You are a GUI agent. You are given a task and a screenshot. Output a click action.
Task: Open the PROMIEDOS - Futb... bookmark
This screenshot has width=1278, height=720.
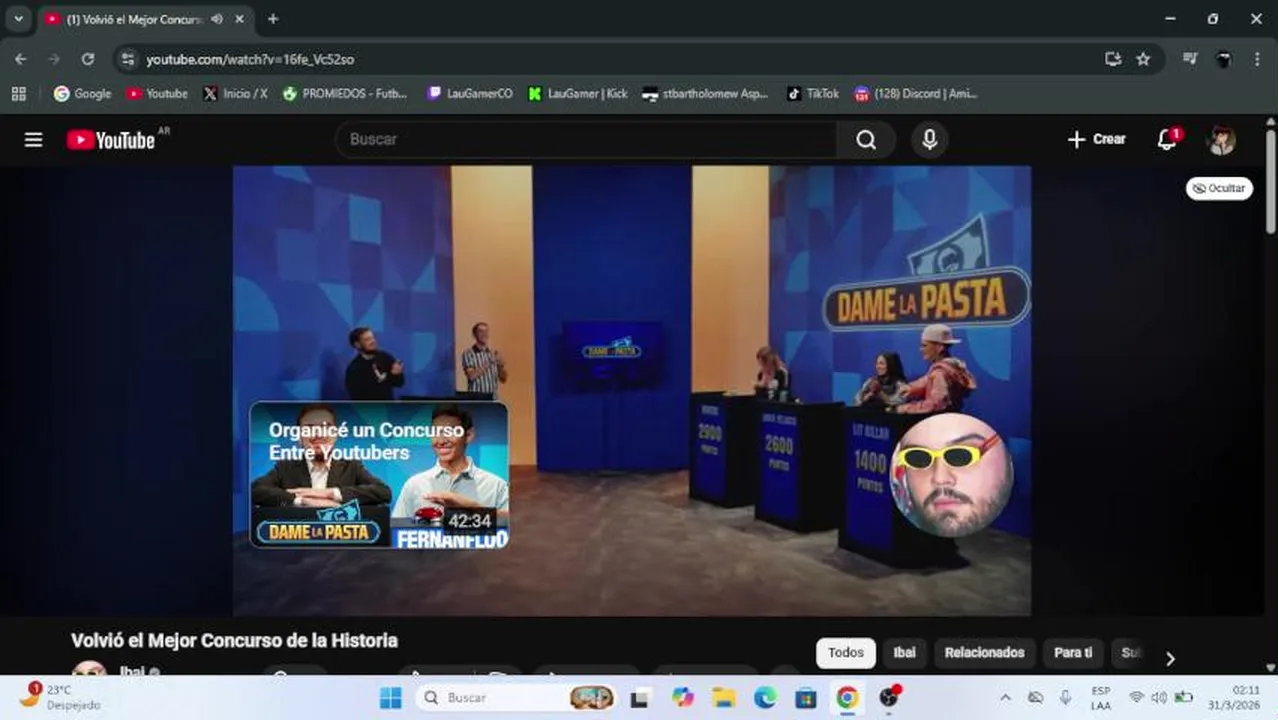point(345,93)
